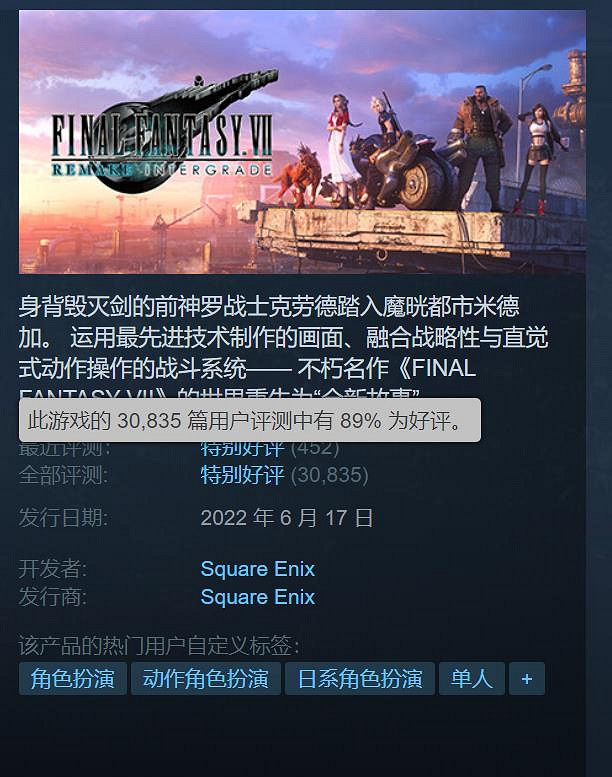Image resolution: width=612 pixels, height=777 pixels.
Task: Click the 发行日期 label
Action: [x=63, y=518]
